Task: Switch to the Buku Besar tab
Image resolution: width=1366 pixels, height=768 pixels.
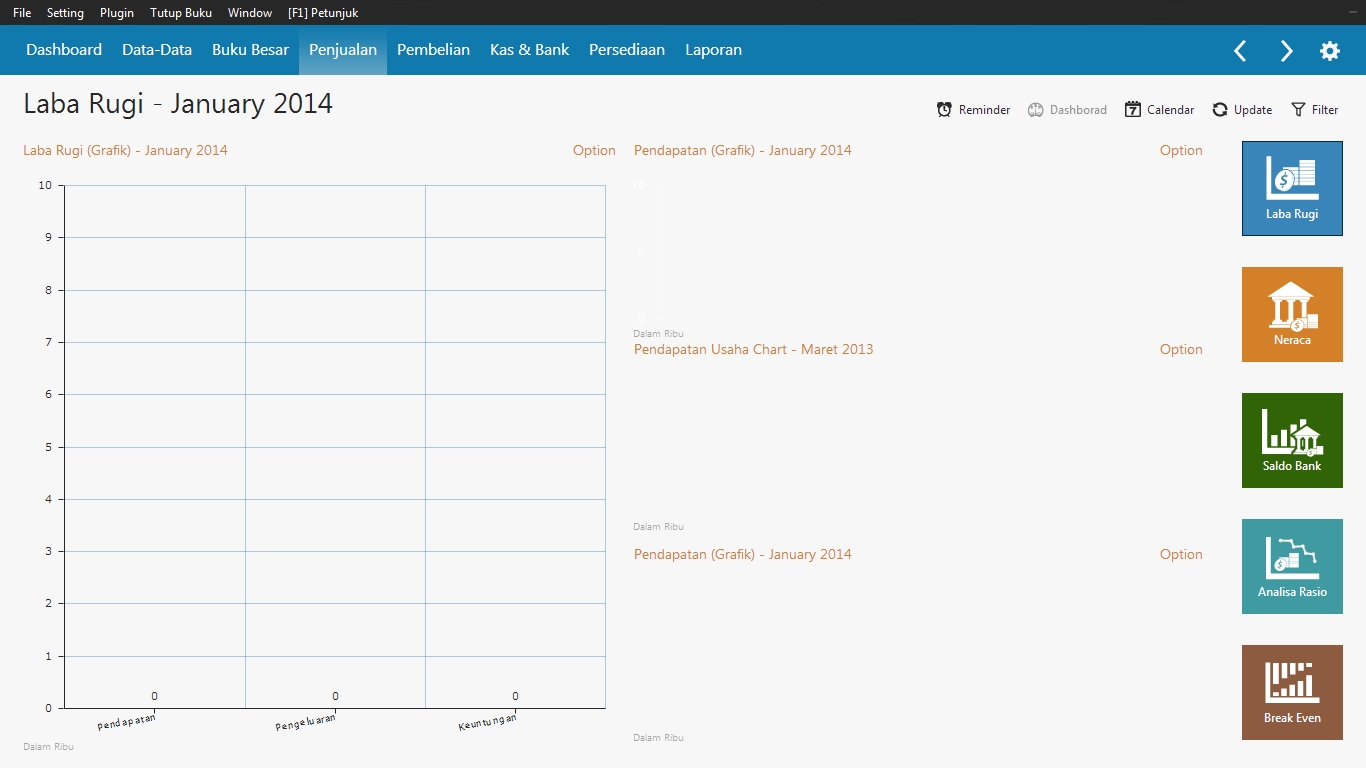Action: coord(250,50)
